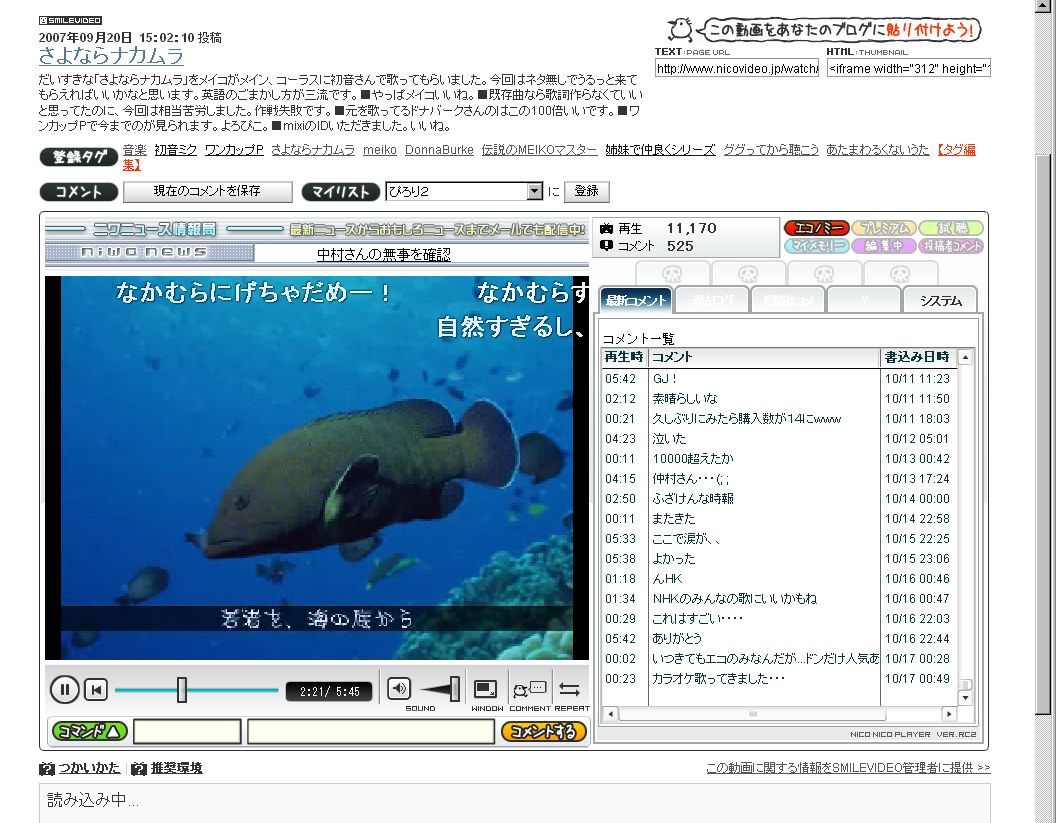Screen dimensions: 1056x823
Task: Click the video seek bar handle
Action: (182, 690)
